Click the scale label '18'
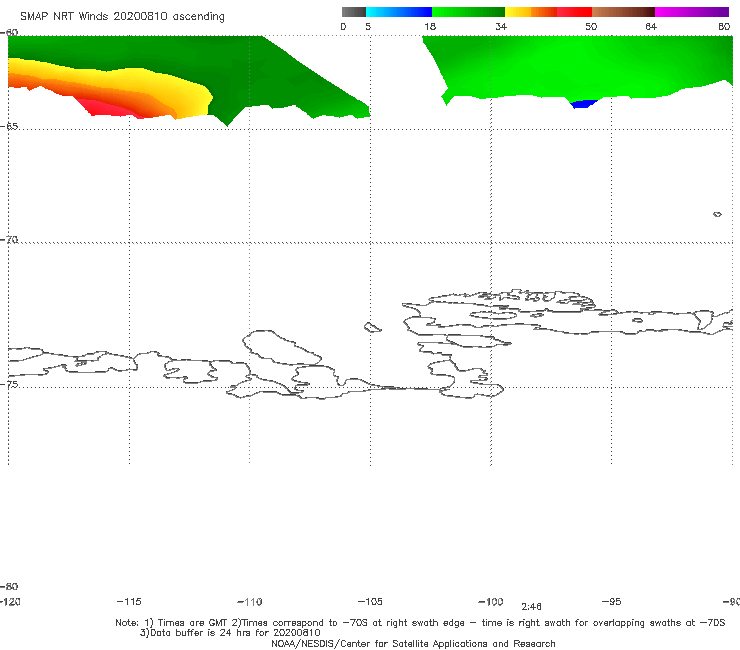 click(x=430, y=26)
